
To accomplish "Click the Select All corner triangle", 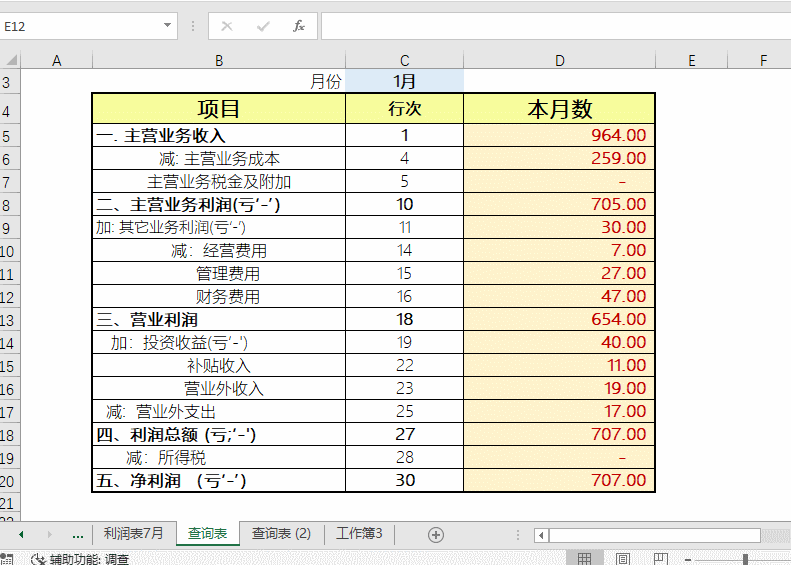I will [11, 61].
